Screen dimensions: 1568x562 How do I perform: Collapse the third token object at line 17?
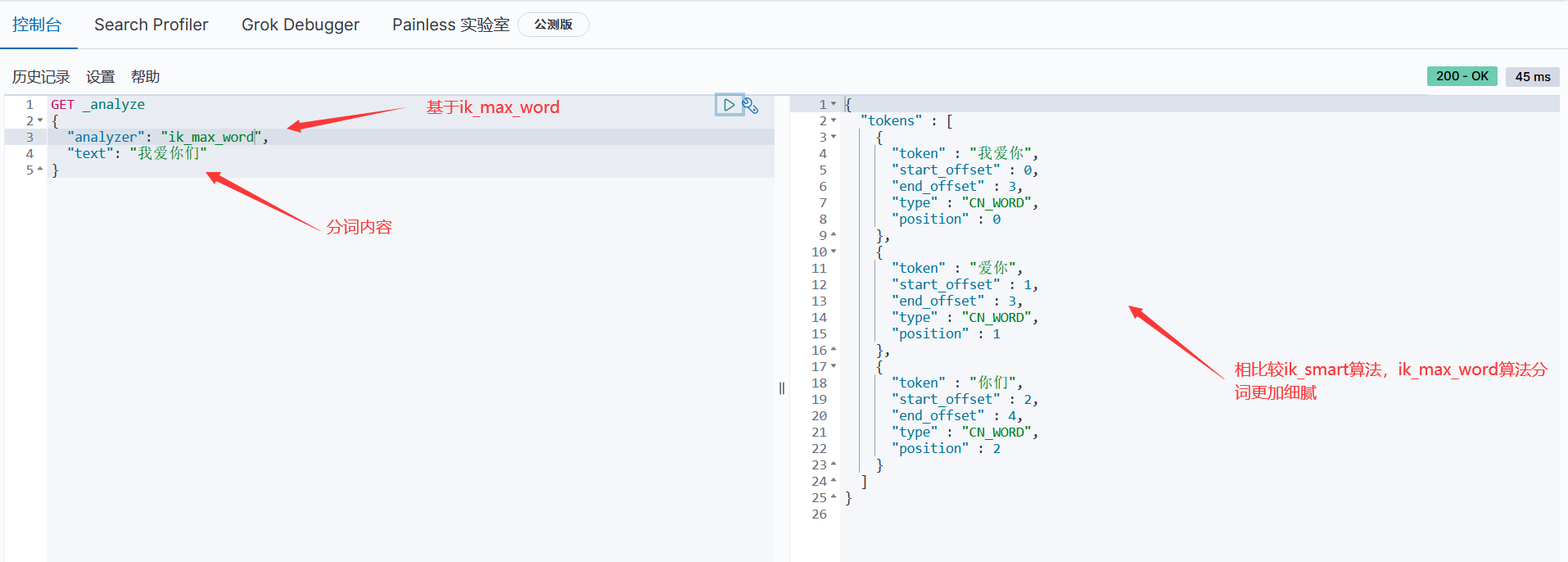pyautogui.click(x=834, y=366)
